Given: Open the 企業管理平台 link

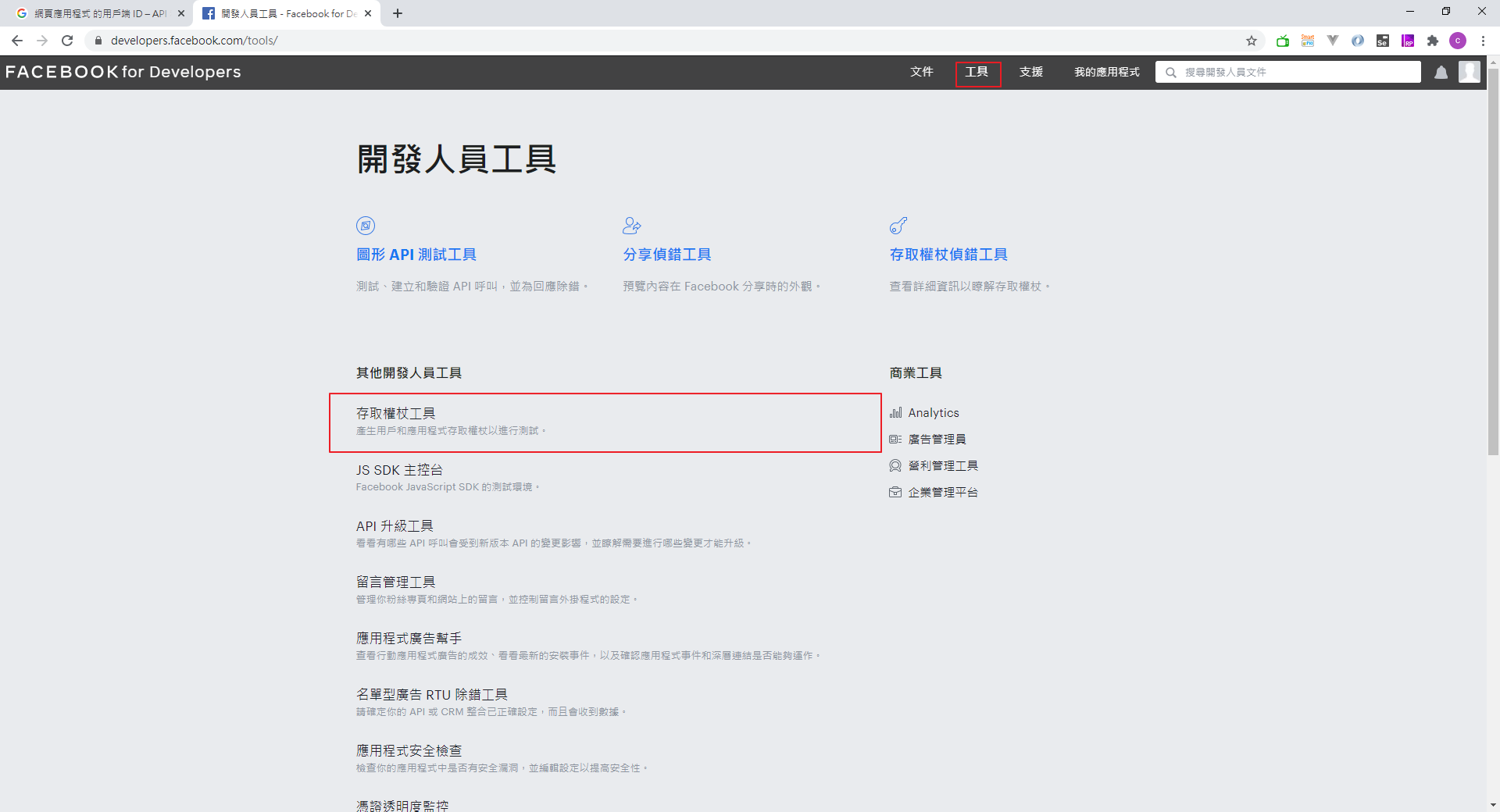Looking at the screenshot, I should pos(943,493).
